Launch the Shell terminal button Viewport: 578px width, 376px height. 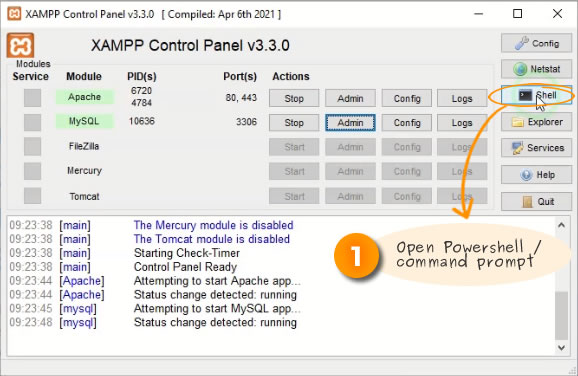click(536, 95)
